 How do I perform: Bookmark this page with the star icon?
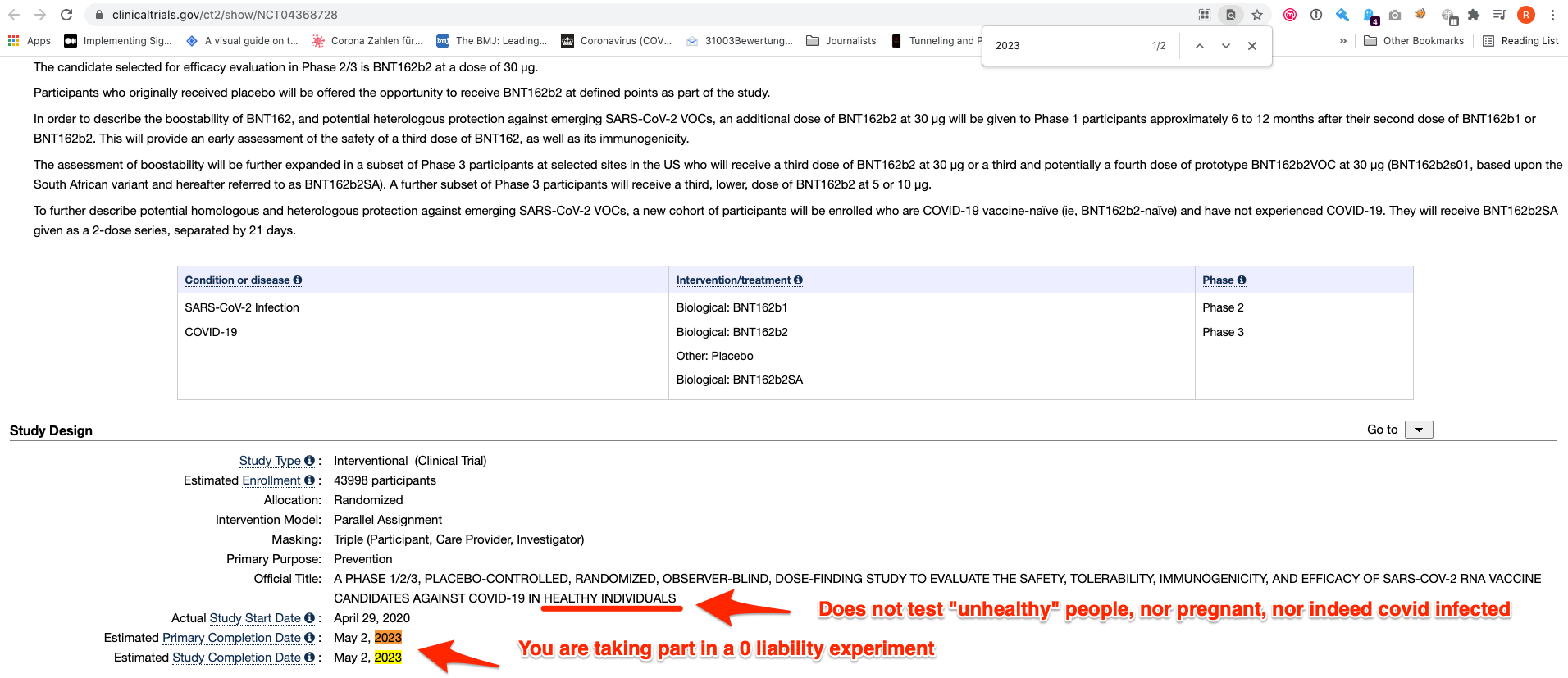1257,15
